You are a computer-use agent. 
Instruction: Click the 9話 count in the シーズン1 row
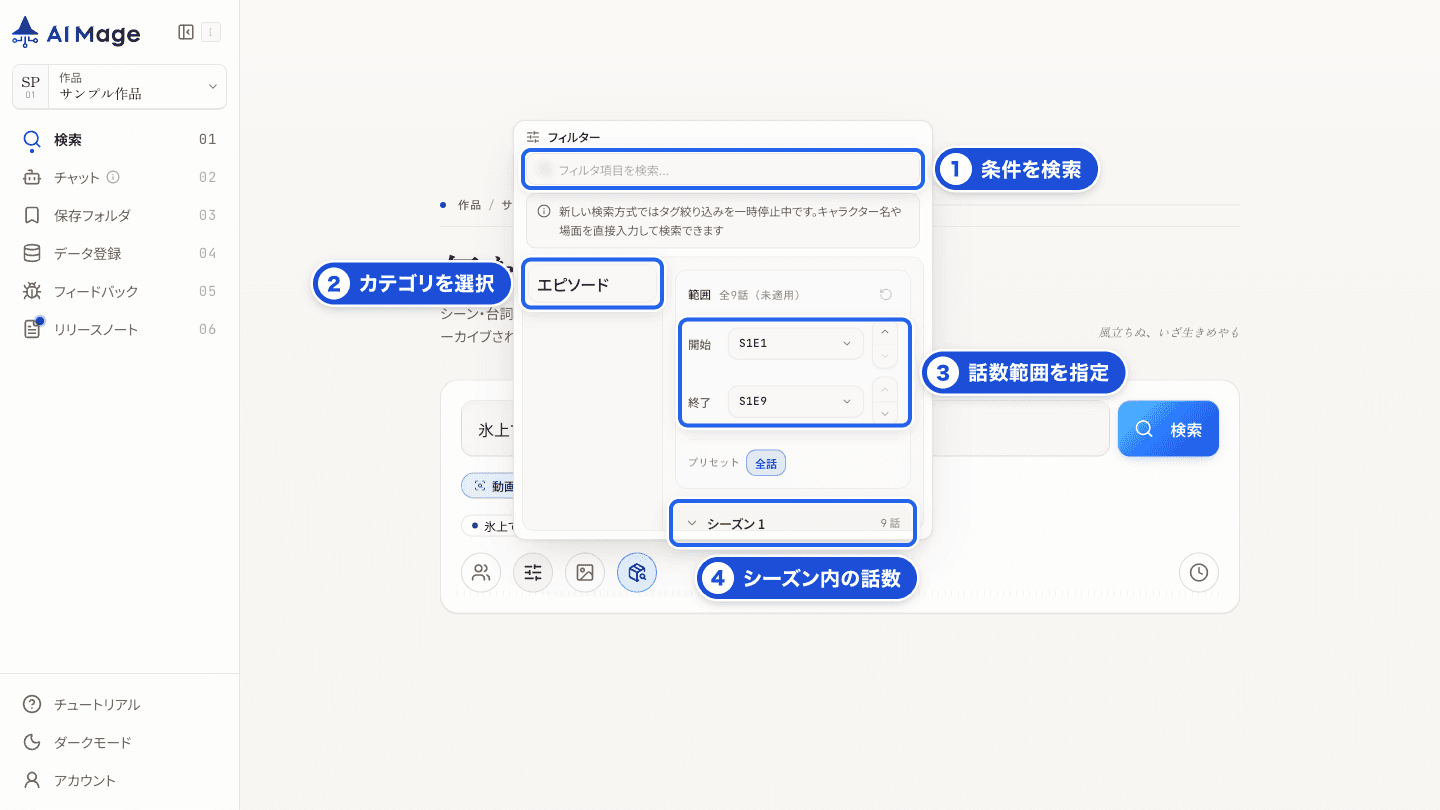[890, 523]
